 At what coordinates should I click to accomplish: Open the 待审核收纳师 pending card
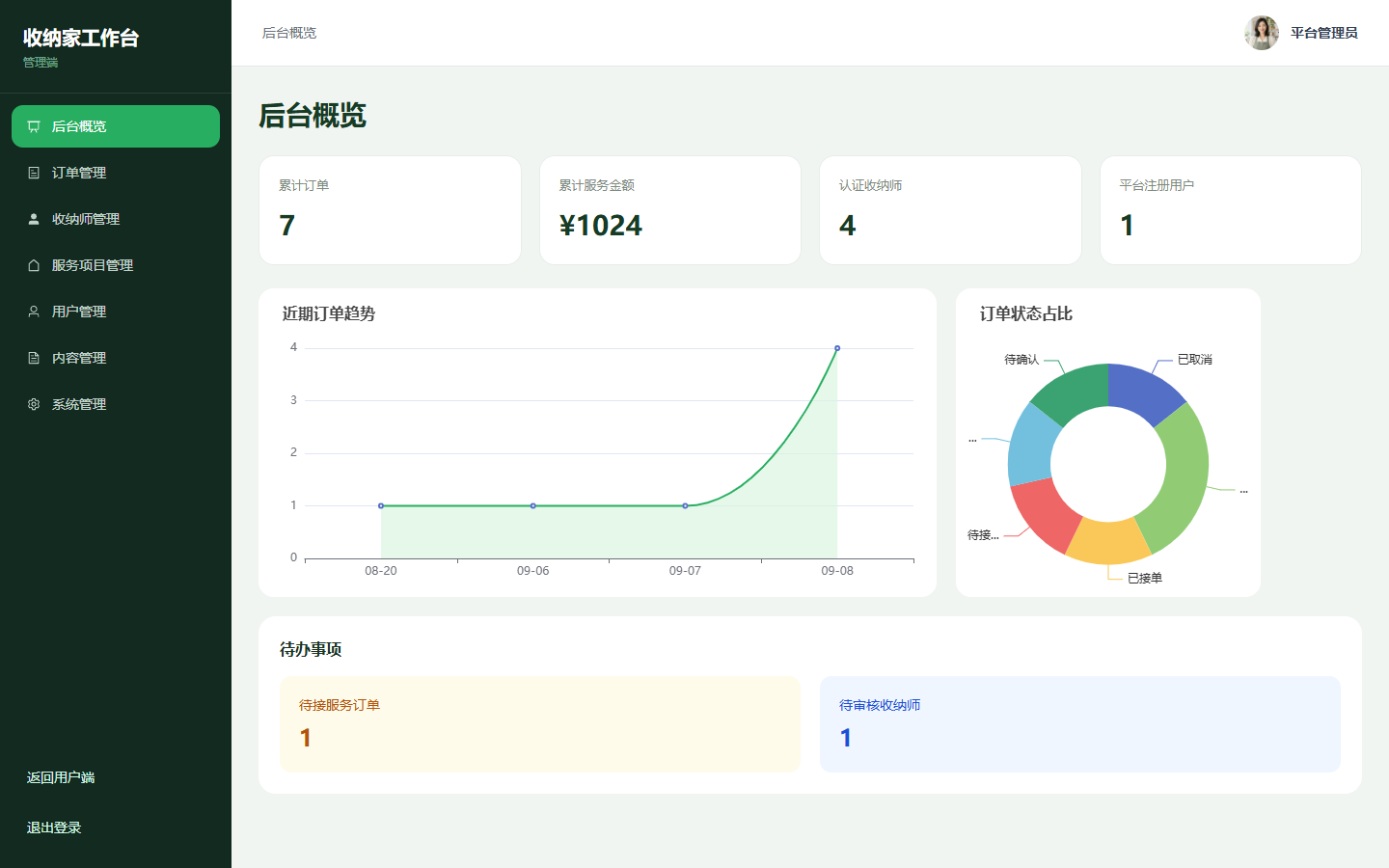[x=1080, y=724]
